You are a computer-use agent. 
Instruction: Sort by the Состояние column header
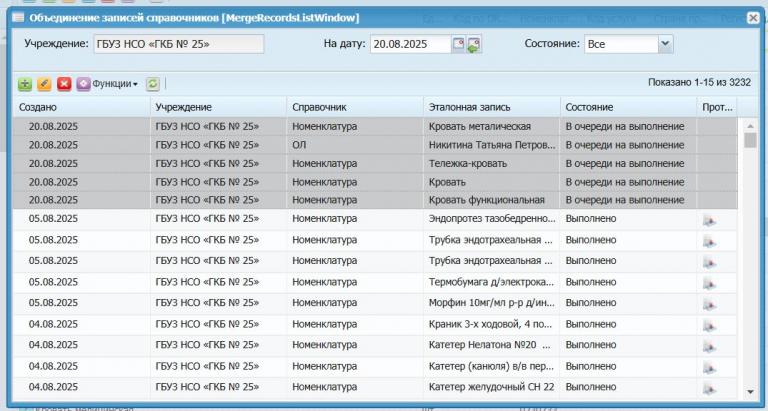tap(628, 107)
